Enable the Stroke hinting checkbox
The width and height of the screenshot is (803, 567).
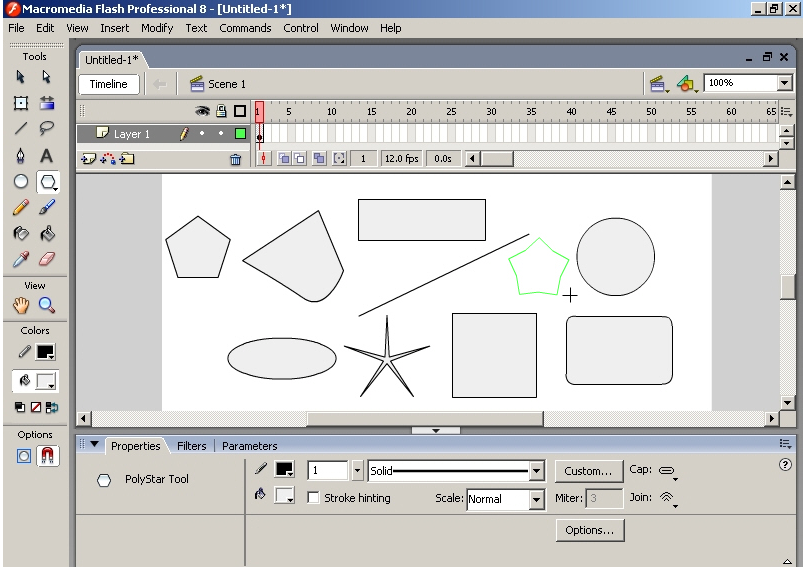pos(313,498)
